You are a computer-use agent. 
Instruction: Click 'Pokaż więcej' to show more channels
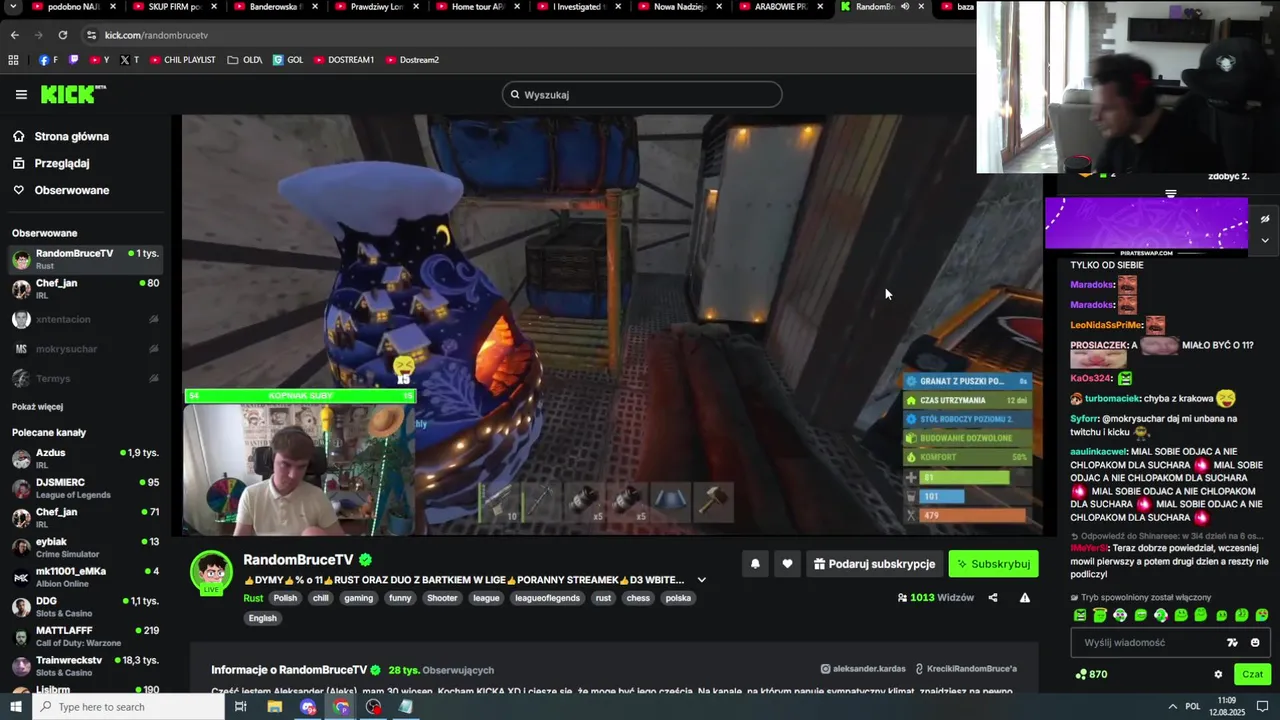[37, 407]
